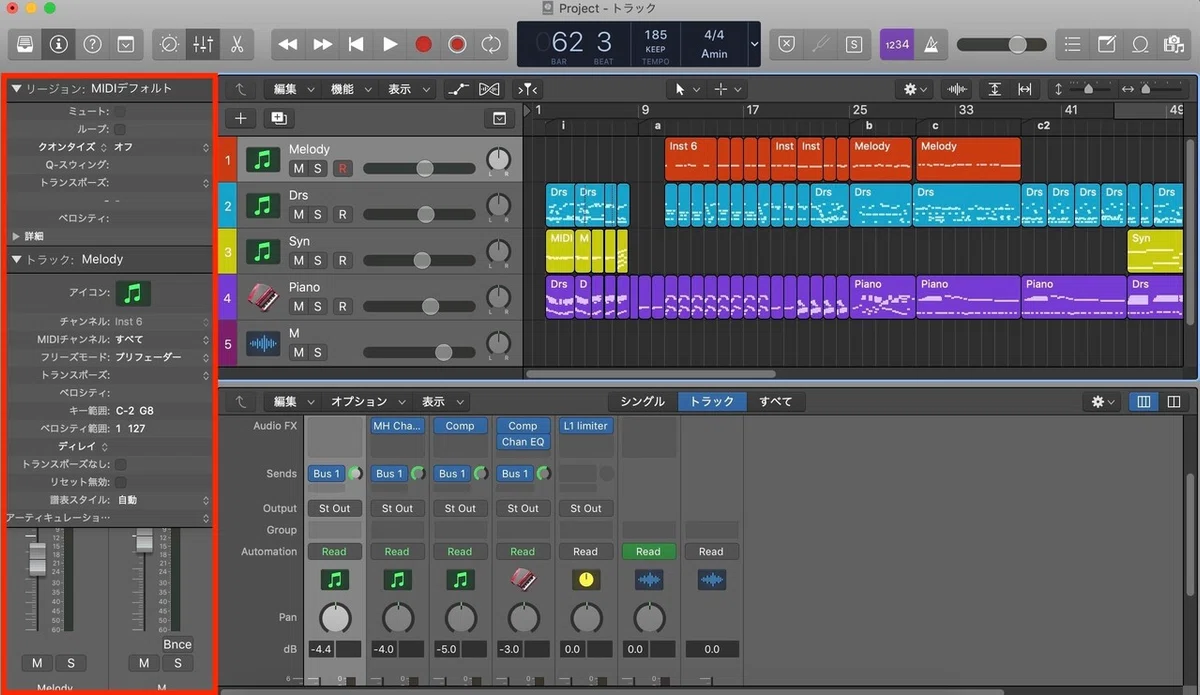Switch mixer to シングル tab
The height and width of the screenshot is (695, 1200).
tap(642, 401)
